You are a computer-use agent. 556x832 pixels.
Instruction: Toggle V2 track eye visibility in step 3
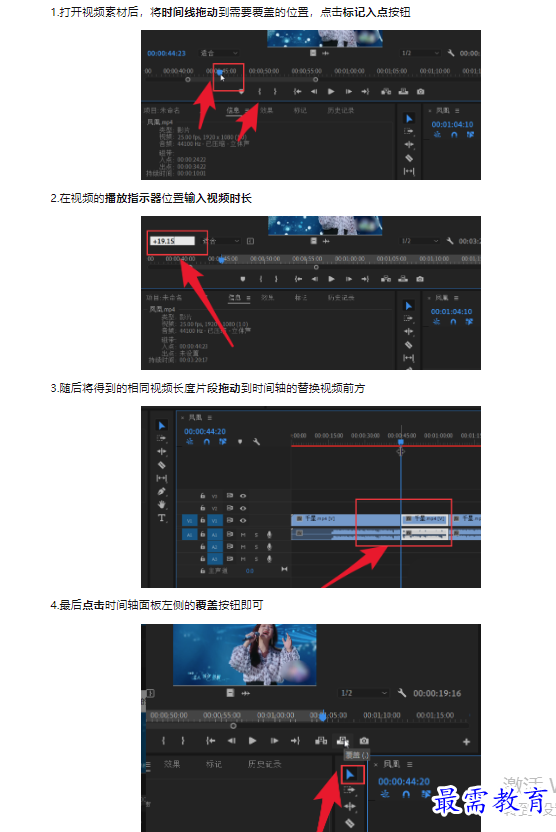click(x=243, y=508)
